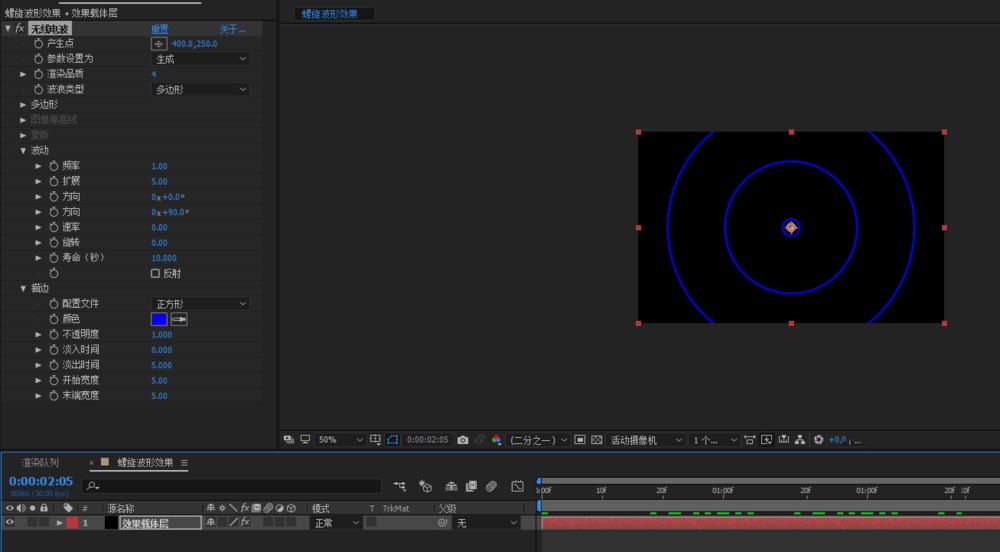Viewport: 1000px width, 552px height.
Task: Toggle stopwatch for 产生点
Action: [38, 43]
